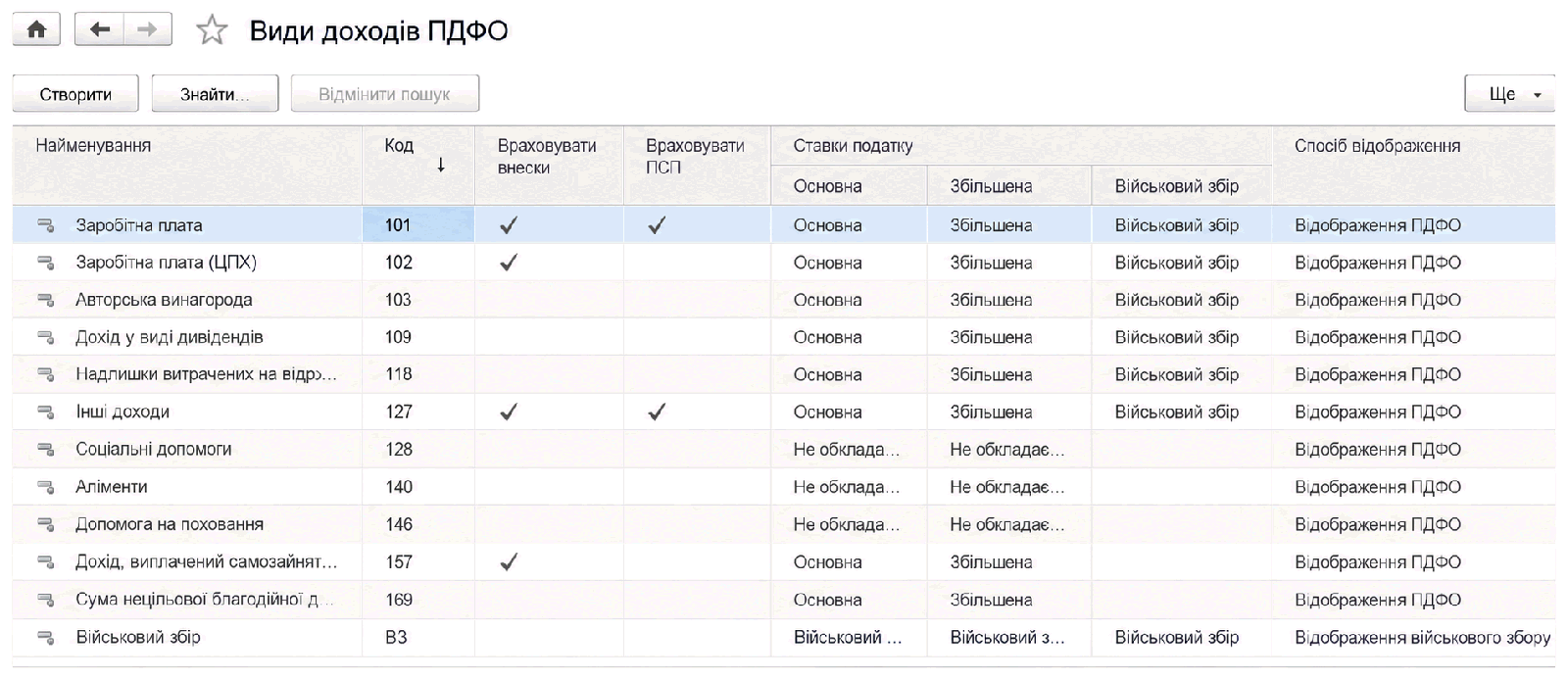Click row icon for code 157 row
Screen dimensions: 1568x679
(x=45, y=562)
